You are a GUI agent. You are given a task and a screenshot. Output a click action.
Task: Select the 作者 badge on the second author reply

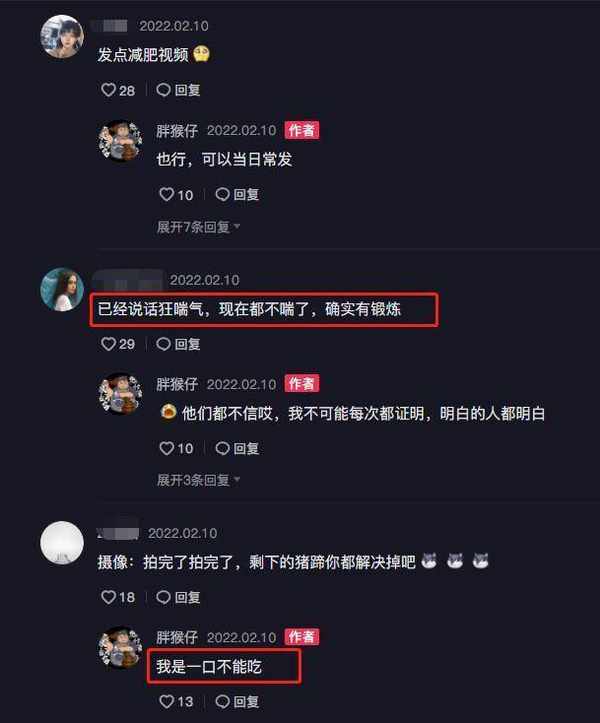coord(302,384)
